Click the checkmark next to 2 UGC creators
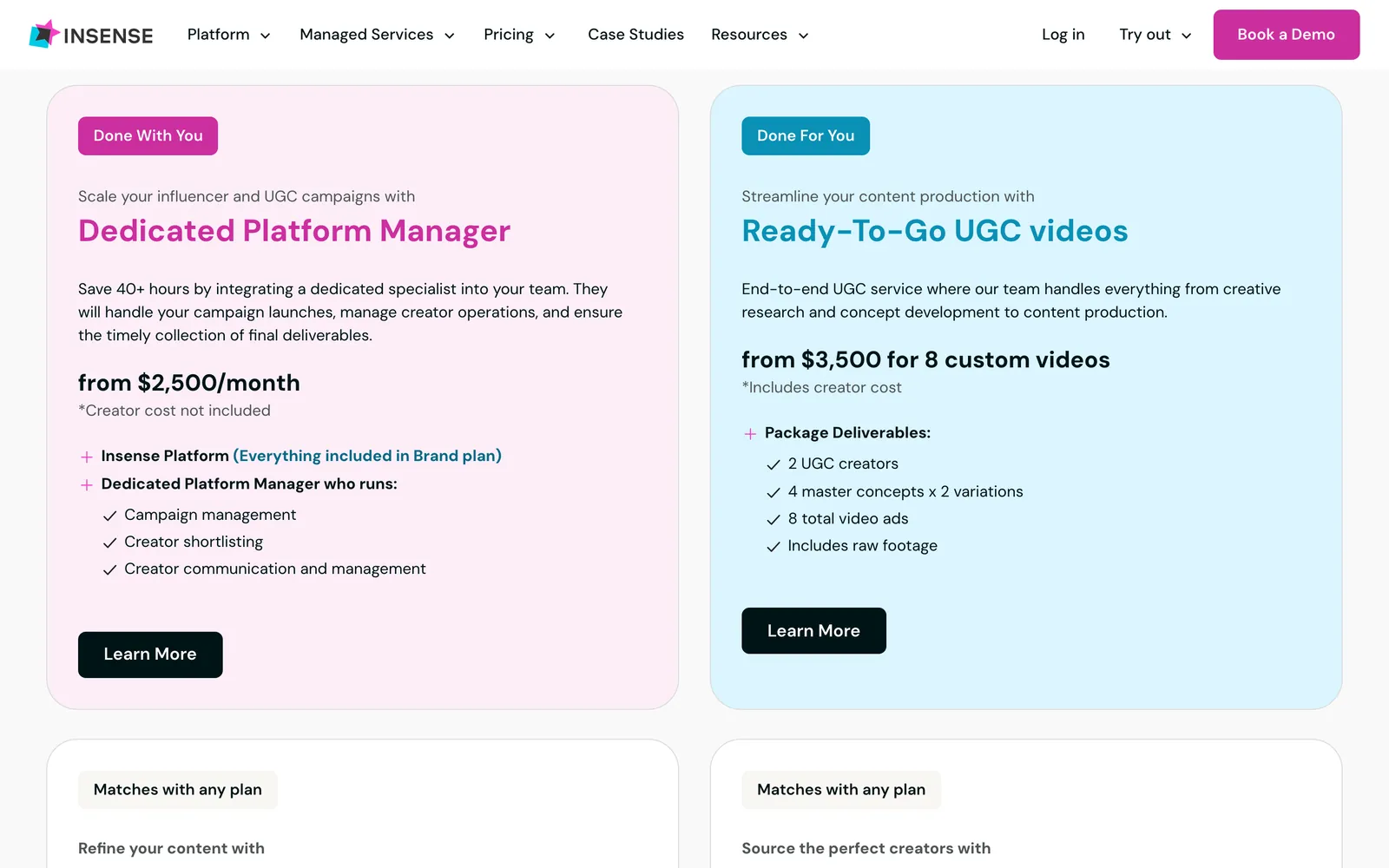The height and width of the screenshot is (868, 1389). point(773,464)
